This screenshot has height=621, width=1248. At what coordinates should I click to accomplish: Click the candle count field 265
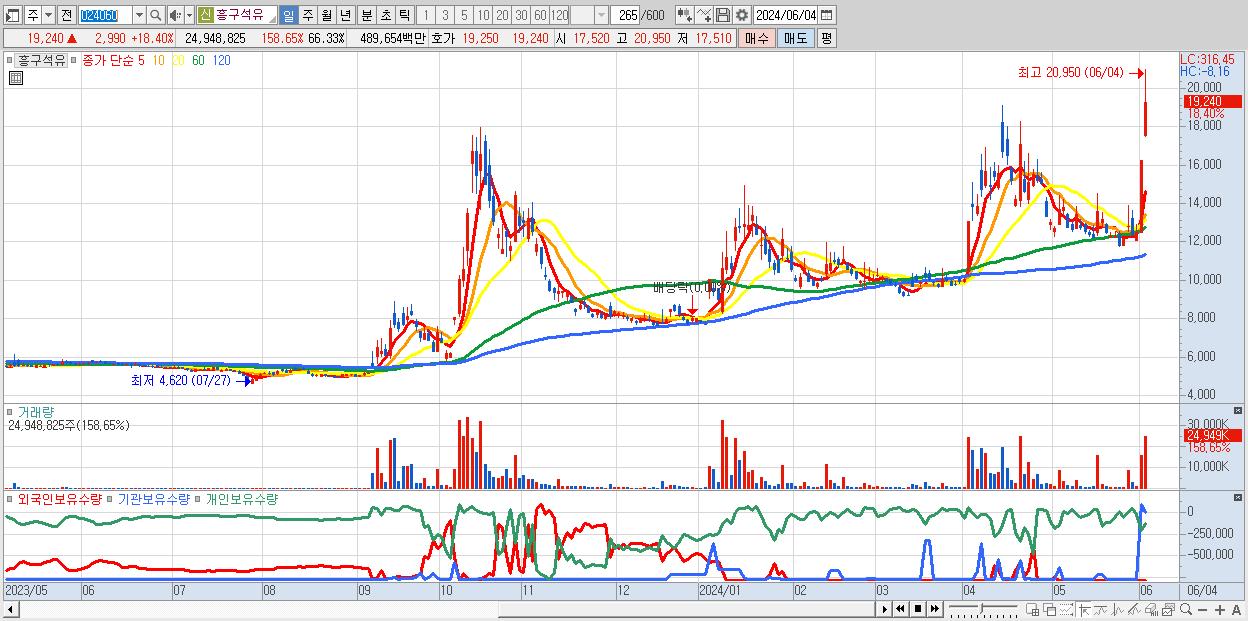[625, 15]
